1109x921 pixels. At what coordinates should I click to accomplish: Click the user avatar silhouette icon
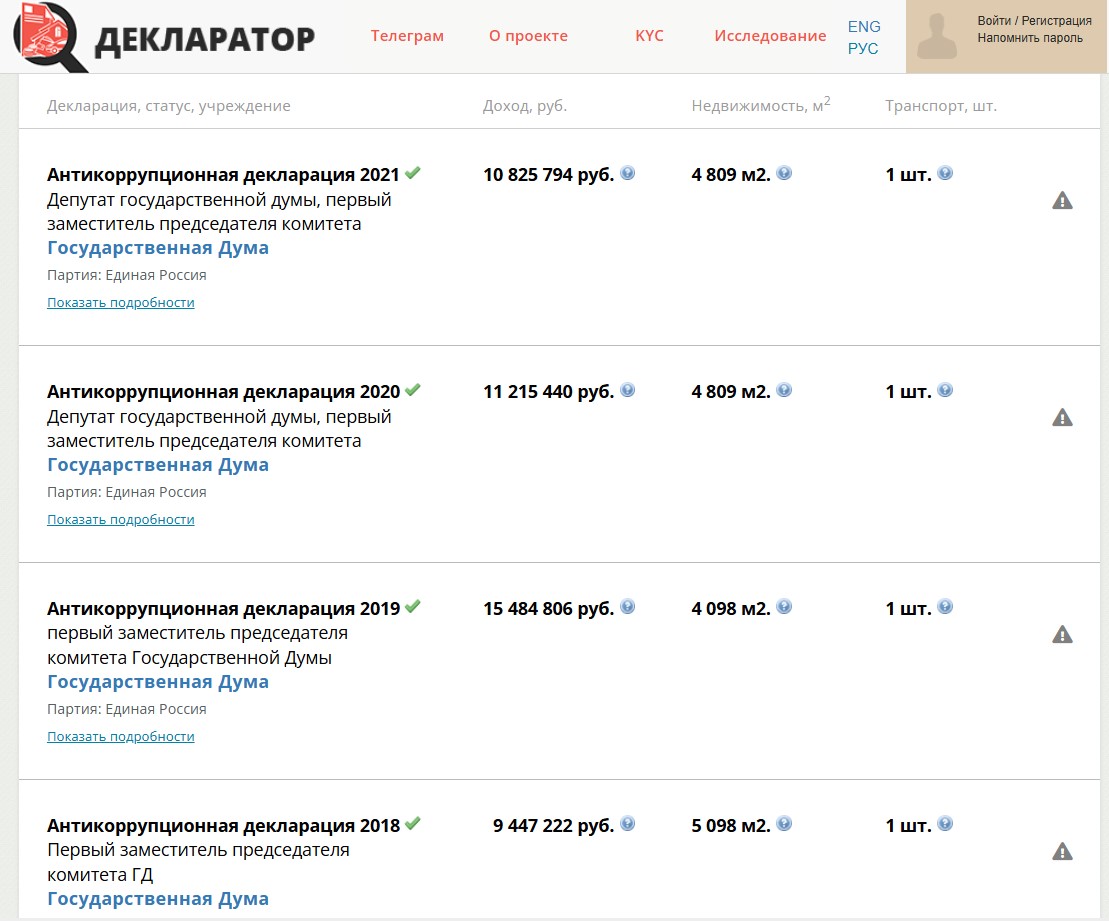tap(937, 37)
